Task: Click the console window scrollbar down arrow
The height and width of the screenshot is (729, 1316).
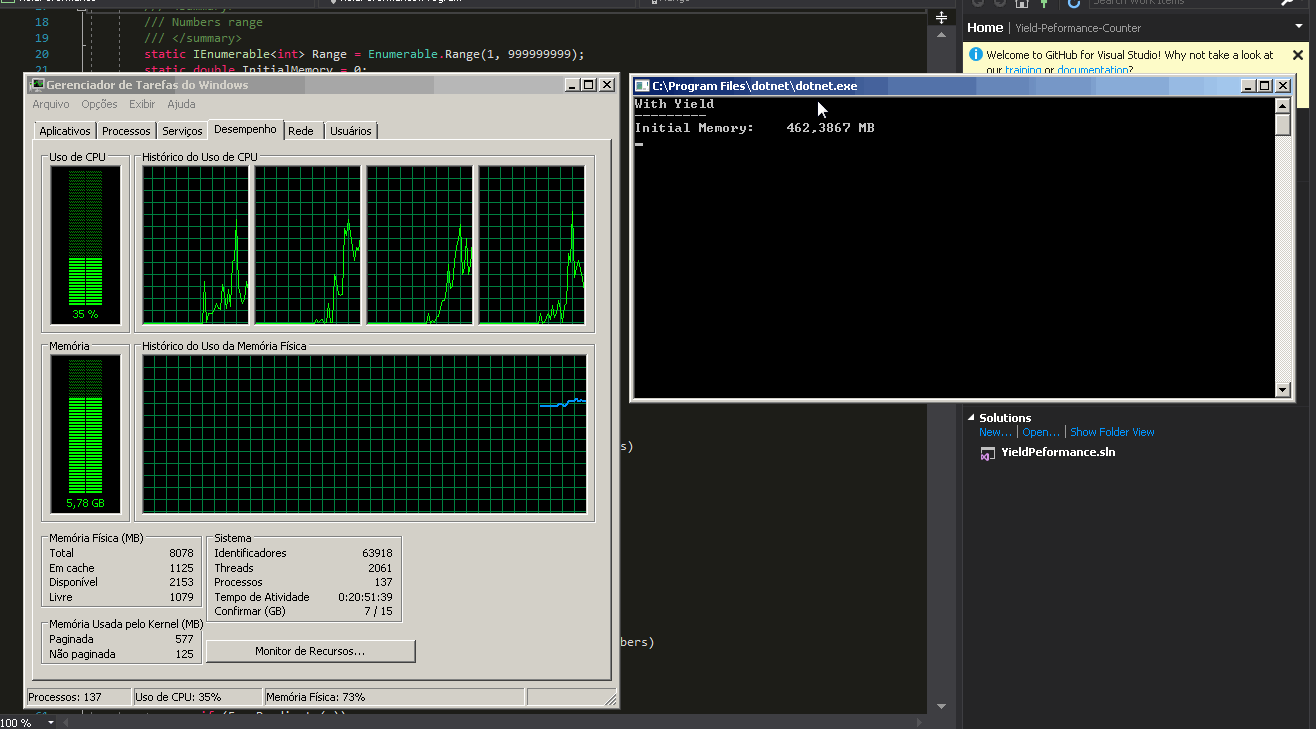Action: [x=1283, y=389]
